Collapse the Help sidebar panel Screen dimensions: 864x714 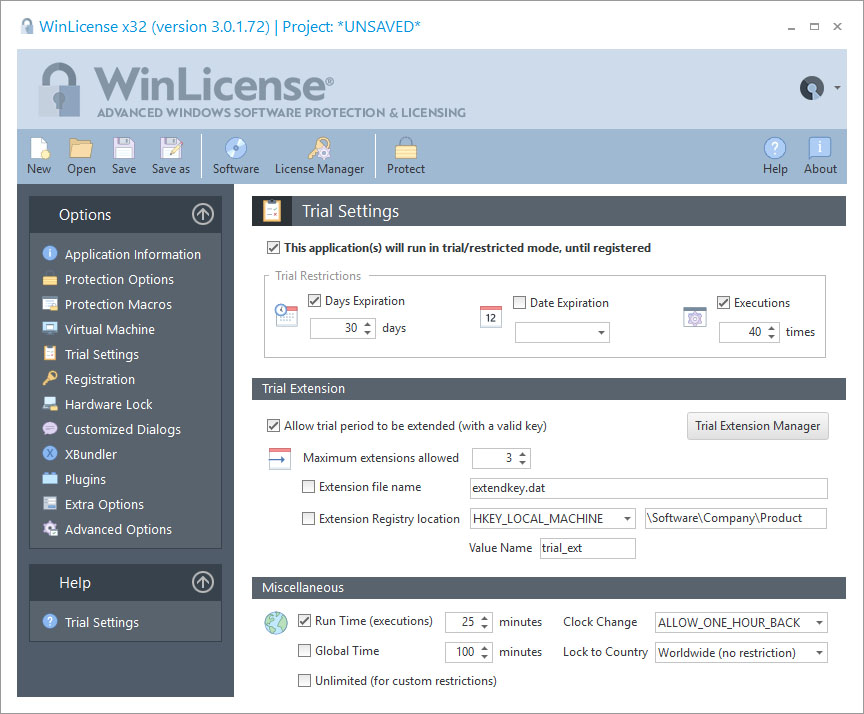(x=203, y=582)
